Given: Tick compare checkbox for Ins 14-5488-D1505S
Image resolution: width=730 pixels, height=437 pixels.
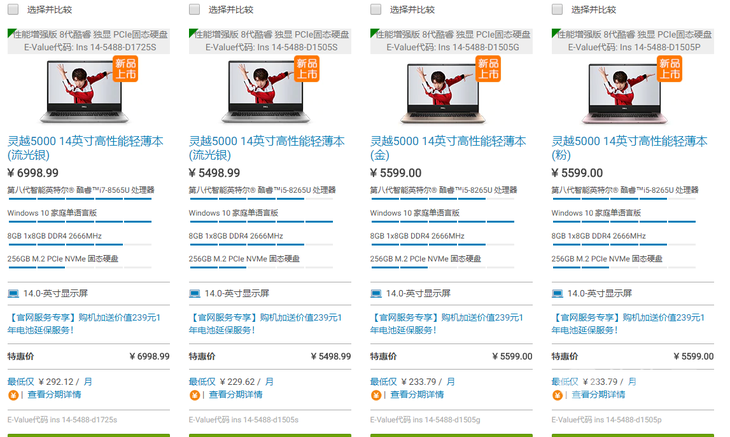Looking at the screenshot, I should pyautogui.click(x=195, y=9).
